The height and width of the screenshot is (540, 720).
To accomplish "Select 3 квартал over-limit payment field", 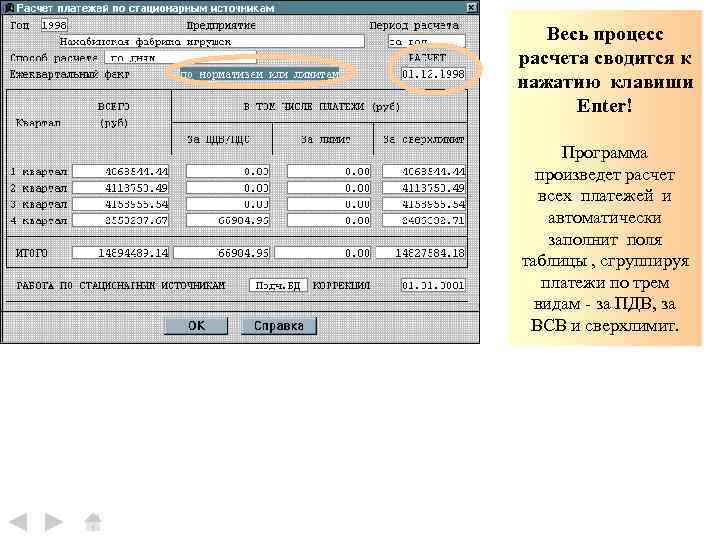I will (x=424, y=204).
